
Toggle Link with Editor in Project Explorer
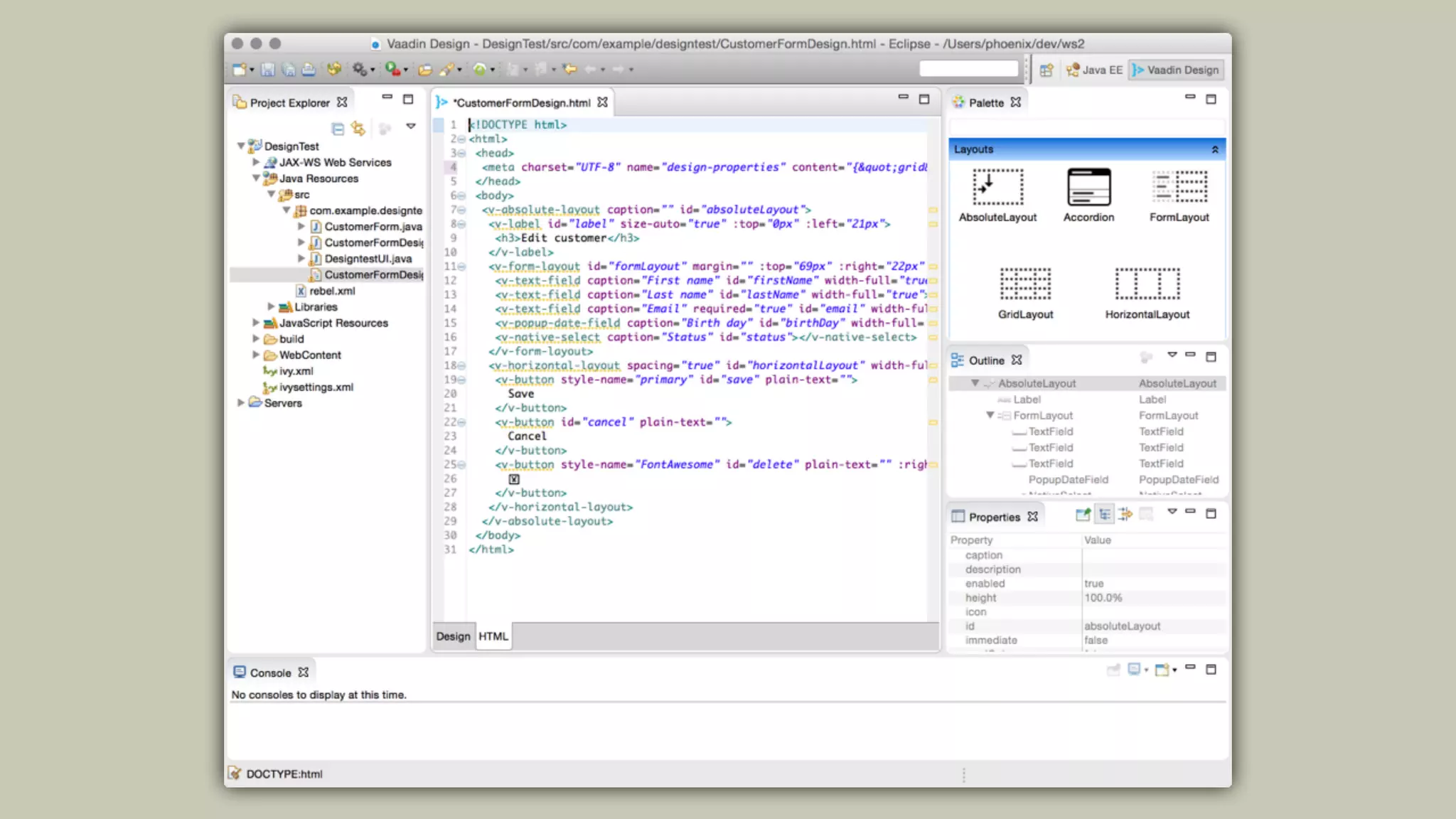[358, 129]
